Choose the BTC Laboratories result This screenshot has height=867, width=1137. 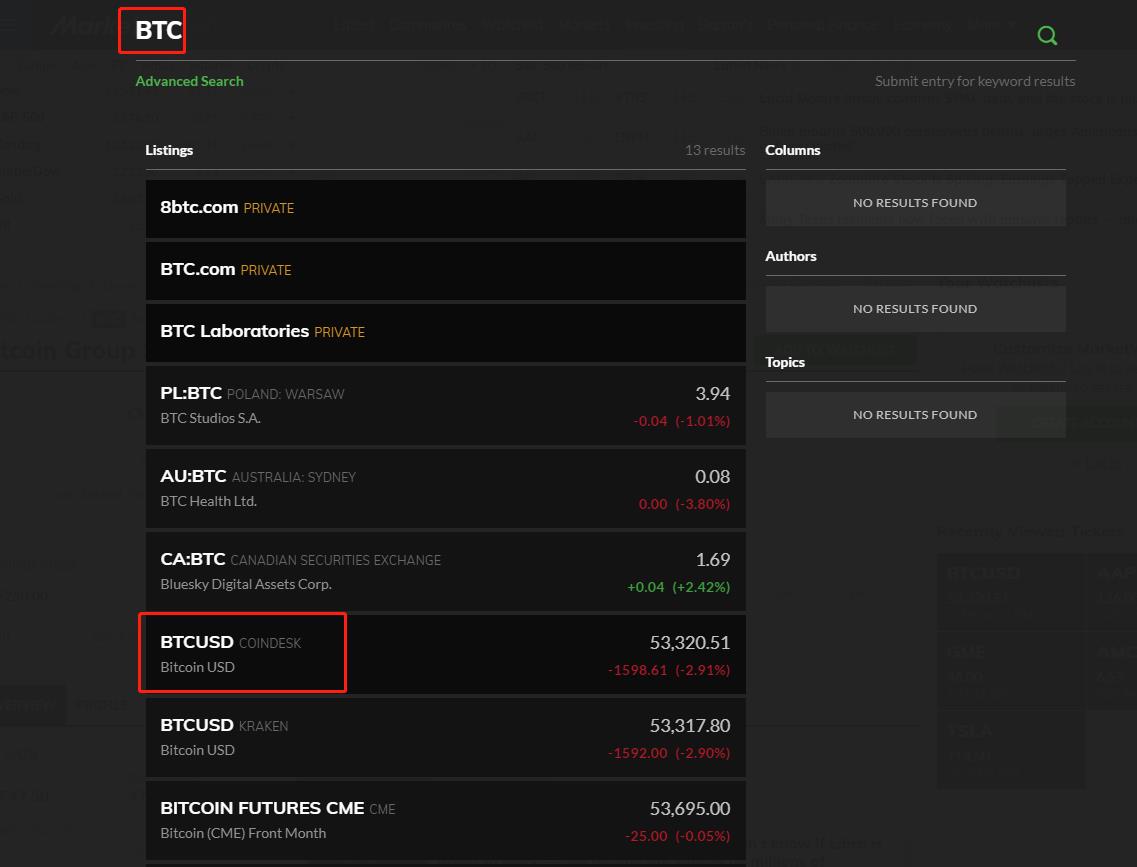click(445, 332)
